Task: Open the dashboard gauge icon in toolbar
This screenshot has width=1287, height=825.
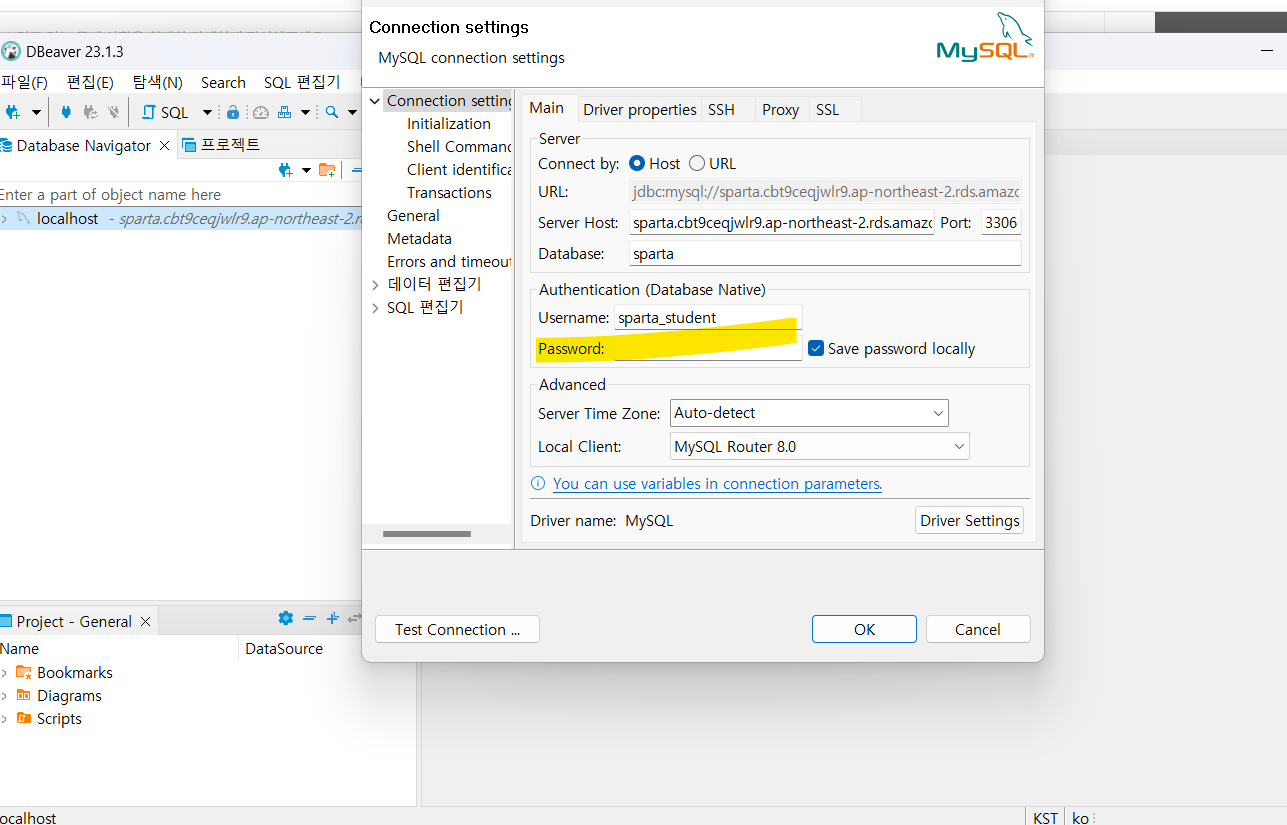Action: pos(261,112)
